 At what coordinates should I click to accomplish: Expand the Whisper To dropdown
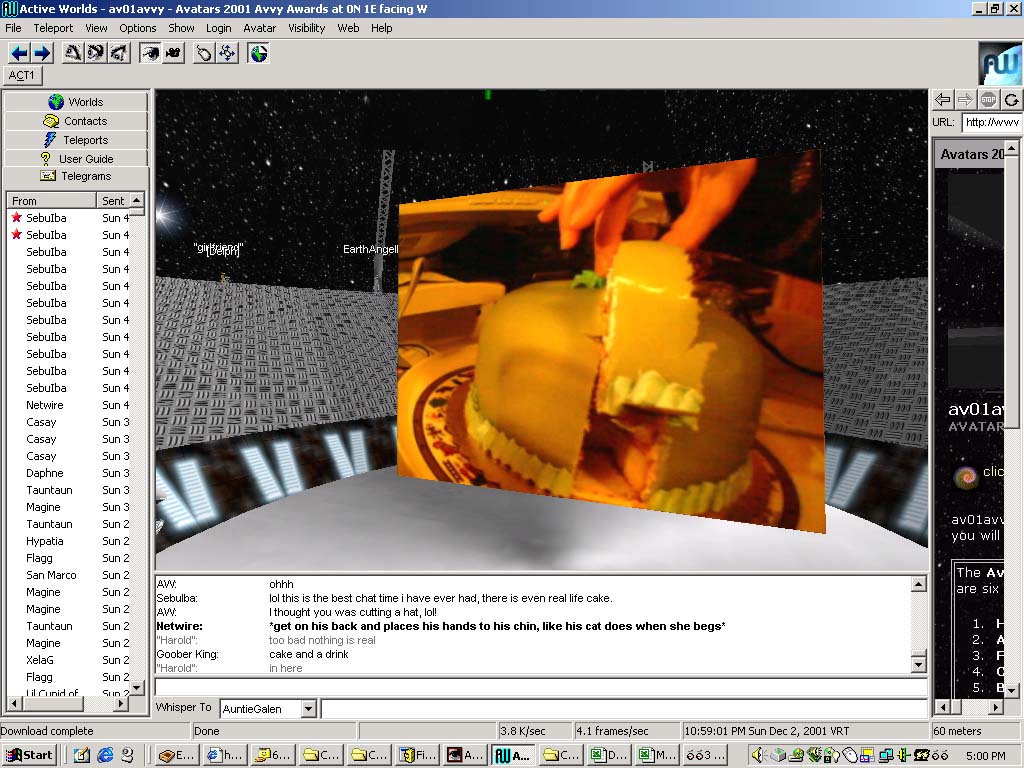pos(308,709)
